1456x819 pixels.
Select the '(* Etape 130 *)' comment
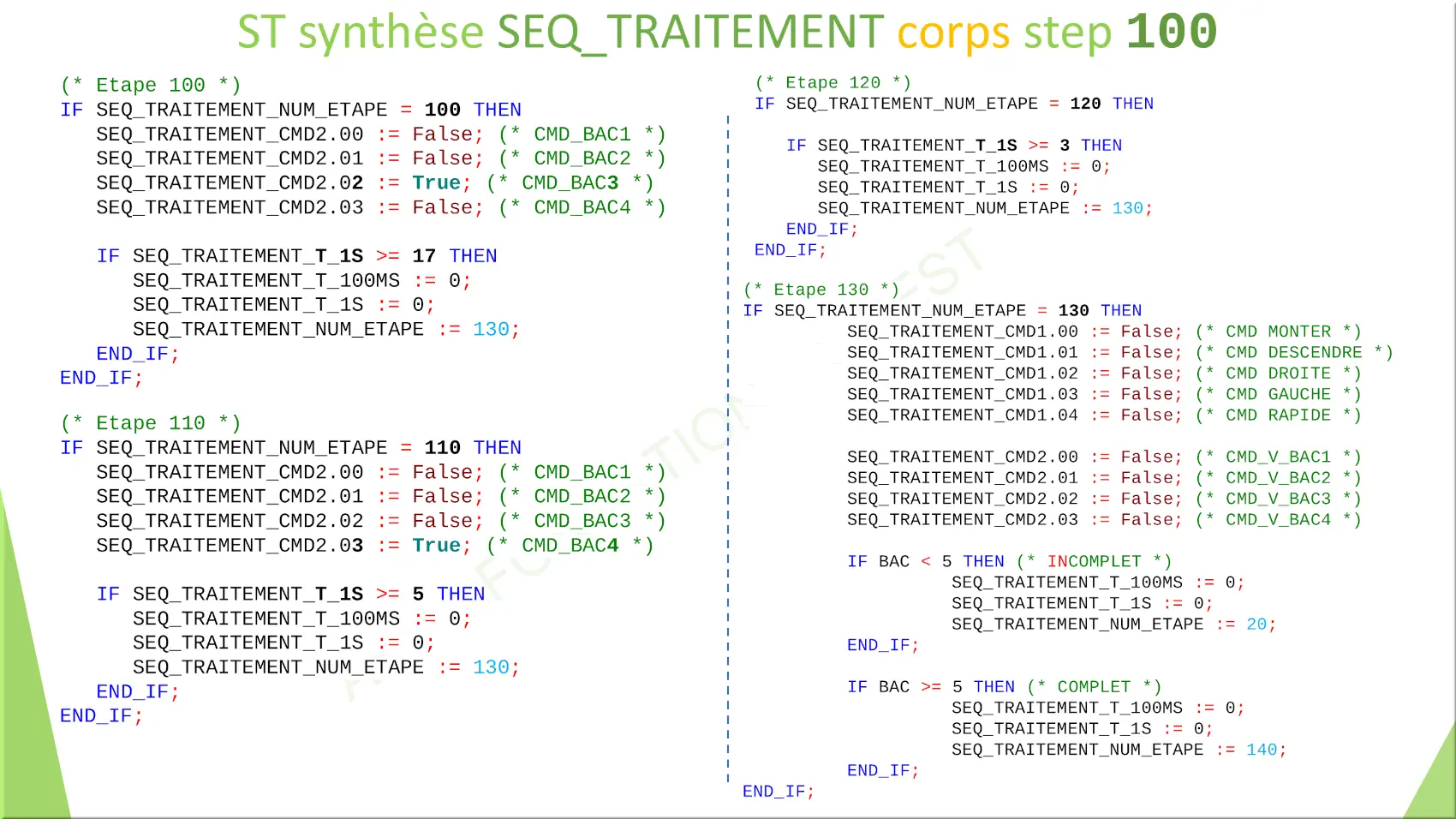coord(821,290)
